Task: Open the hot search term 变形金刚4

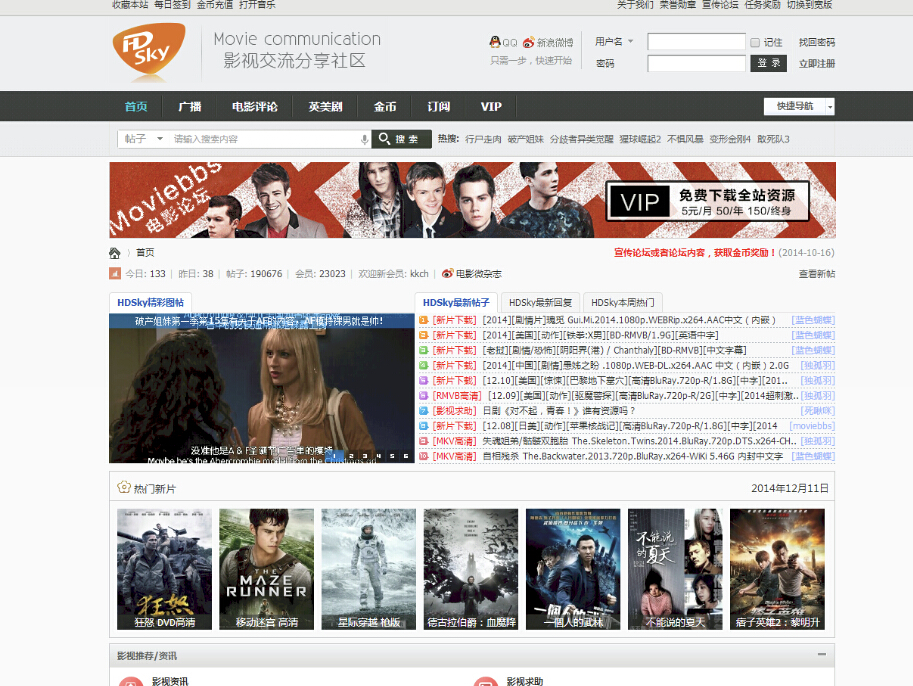Action: pyautogui.click(x=730, y=139)
